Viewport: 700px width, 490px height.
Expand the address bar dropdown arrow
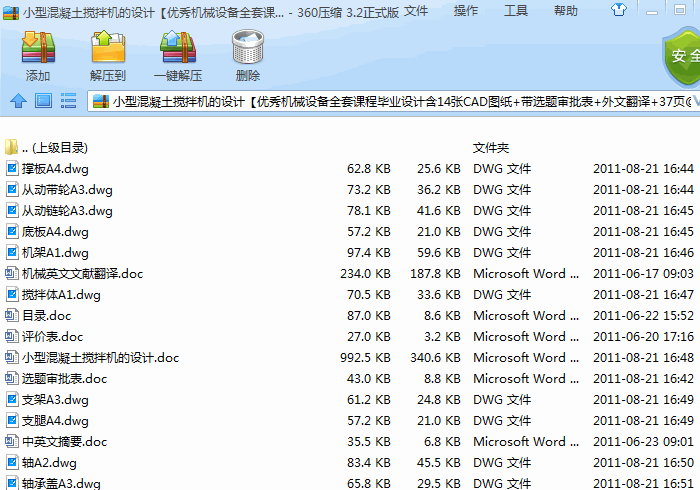tap(696, 102)
